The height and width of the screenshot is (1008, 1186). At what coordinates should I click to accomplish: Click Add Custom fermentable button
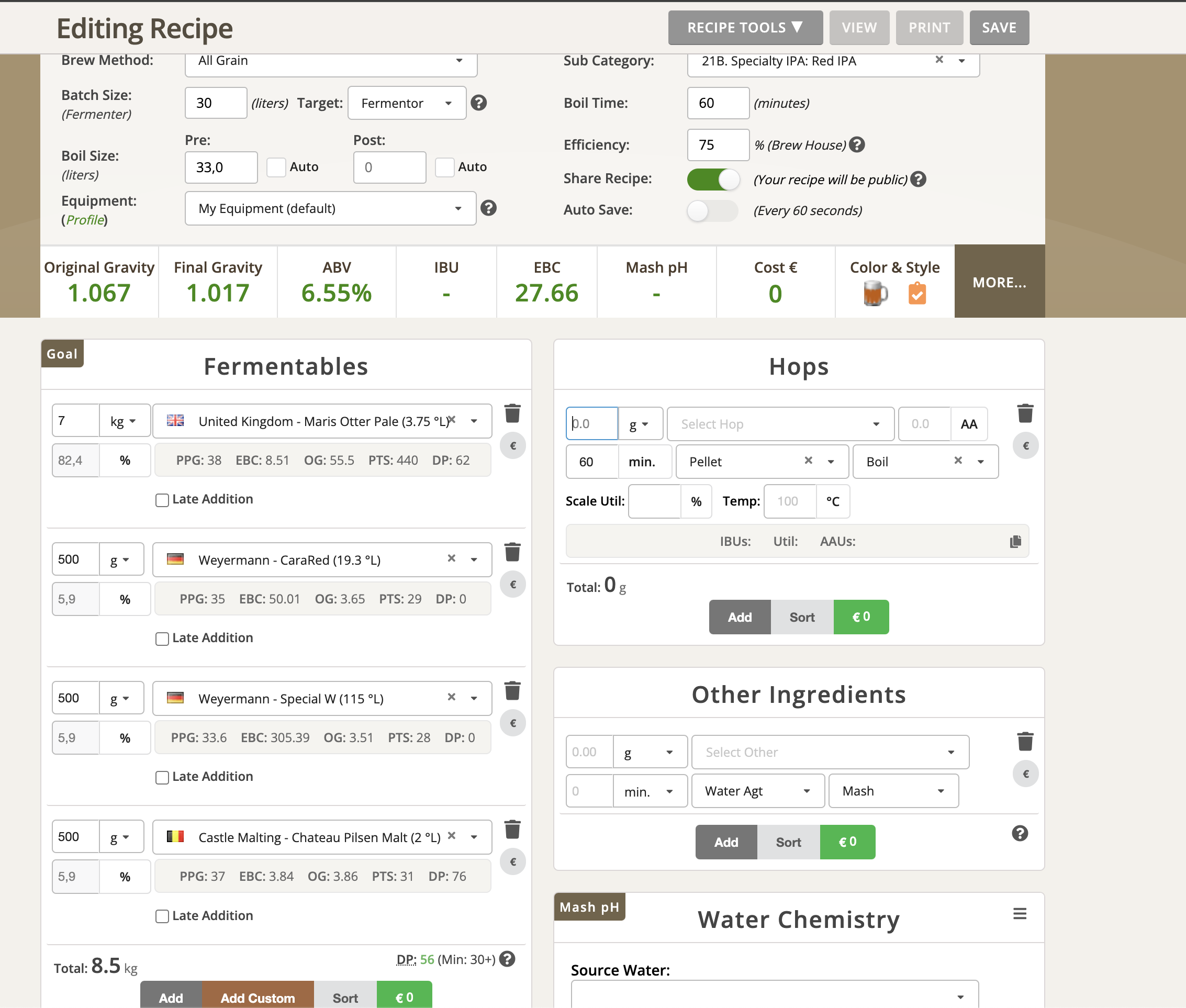pos(257,997)
